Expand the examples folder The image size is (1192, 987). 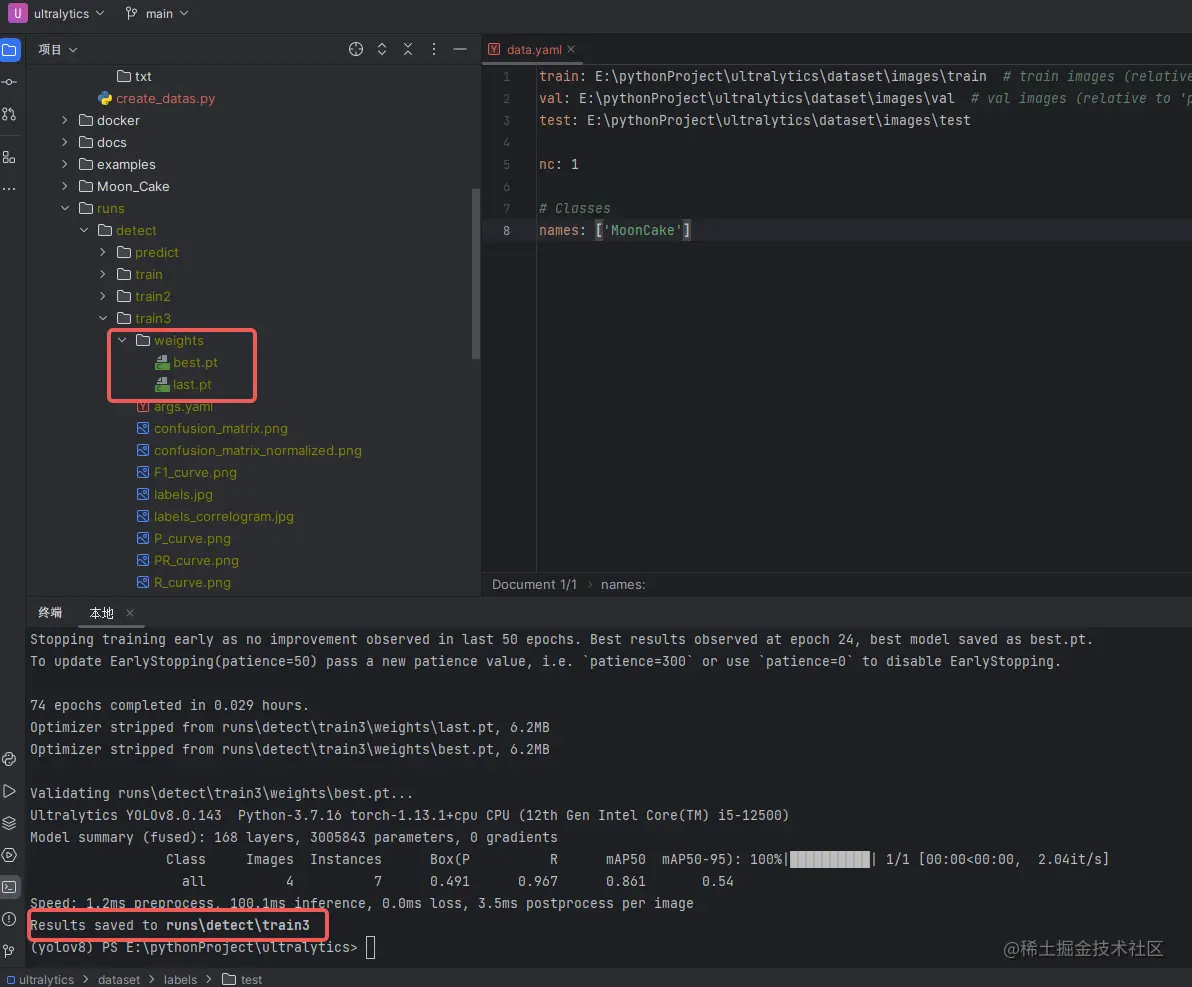pos(65,164)
